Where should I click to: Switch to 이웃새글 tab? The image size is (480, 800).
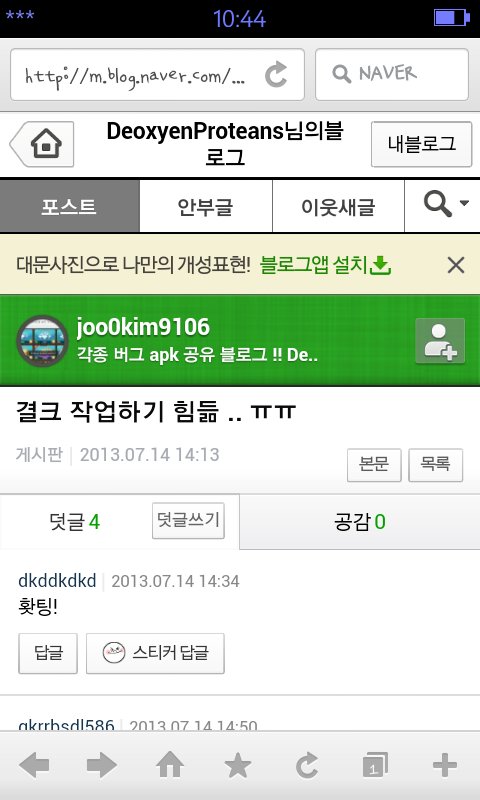click(338, 207)
